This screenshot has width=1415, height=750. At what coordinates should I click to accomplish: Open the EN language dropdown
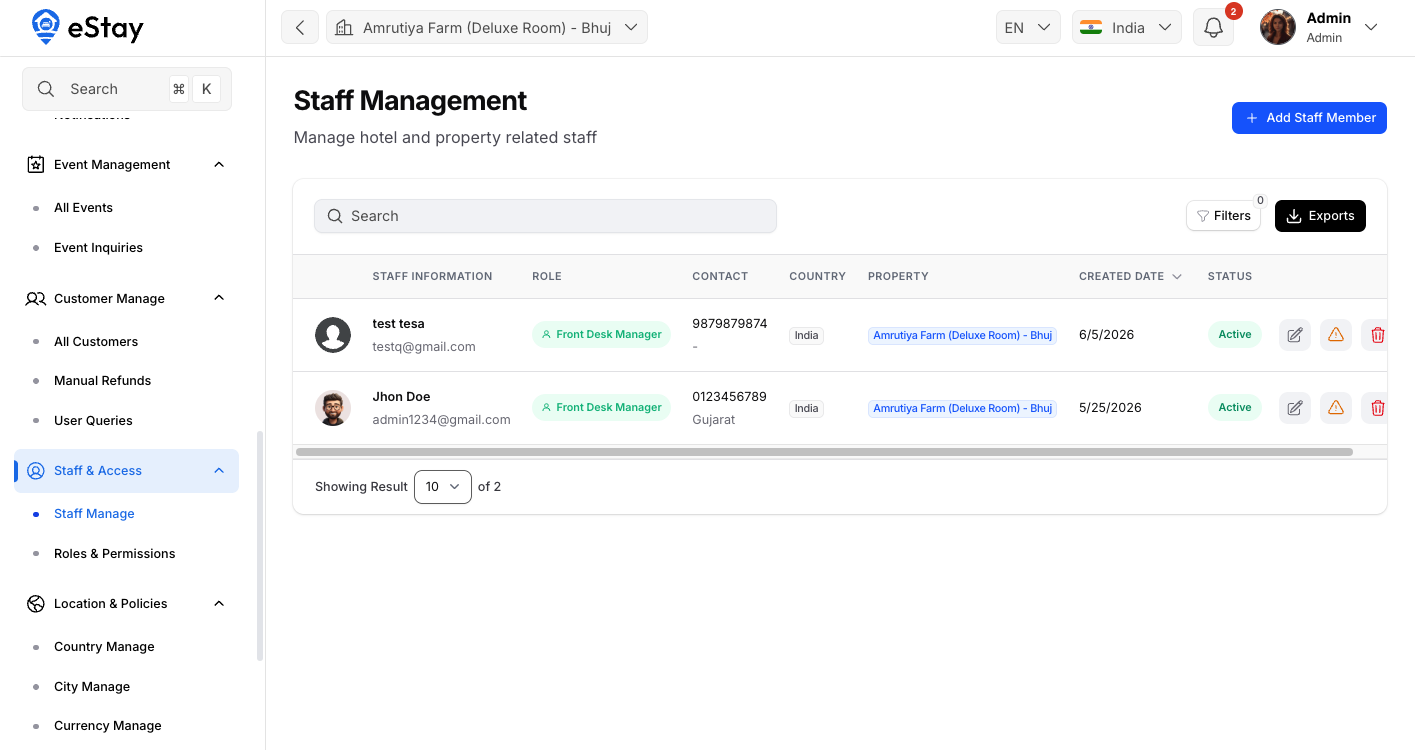[x=1028, y=27]
